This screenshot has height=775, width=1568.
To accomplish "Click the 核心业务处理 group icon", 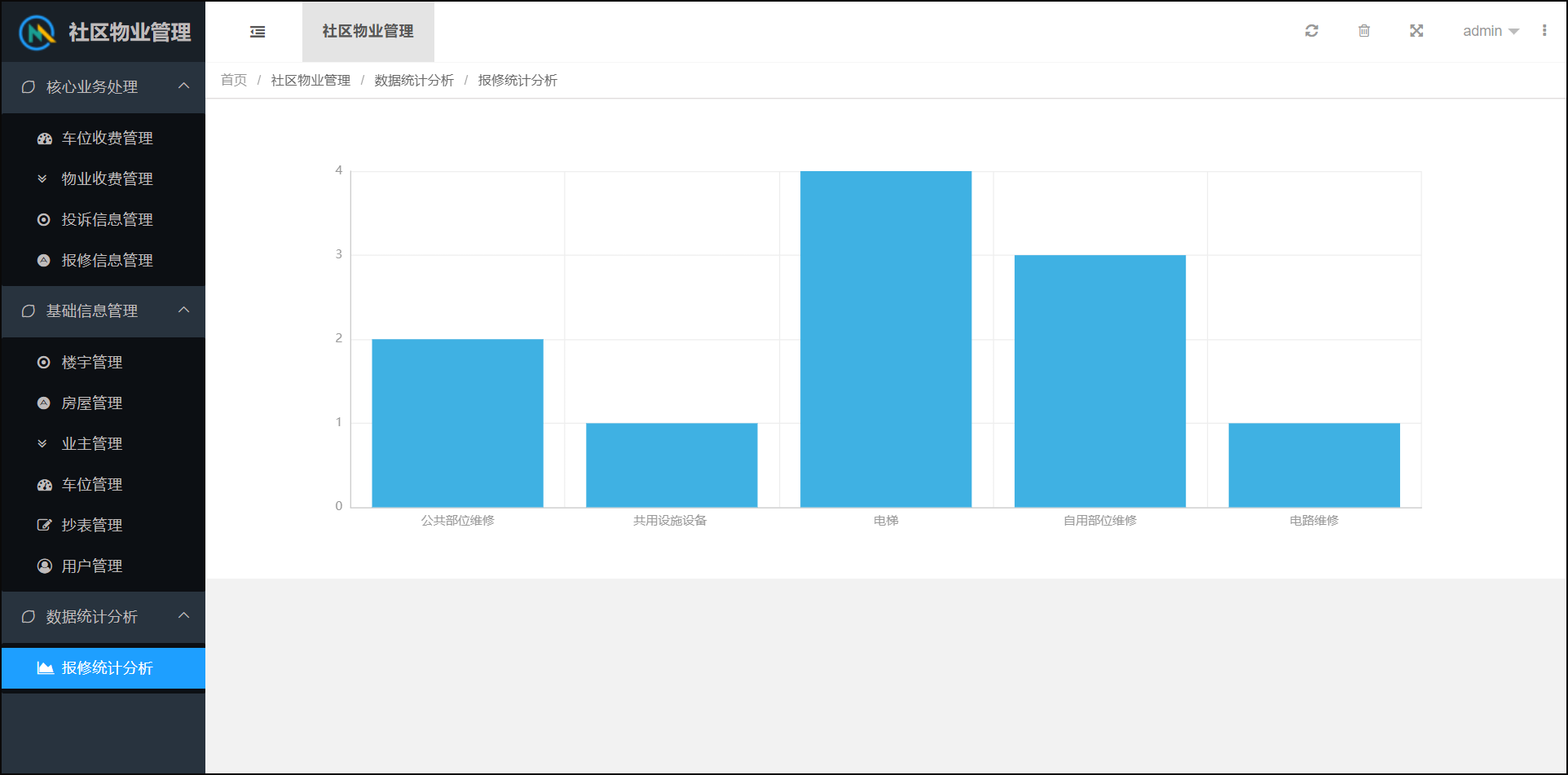I will (29, 87).
